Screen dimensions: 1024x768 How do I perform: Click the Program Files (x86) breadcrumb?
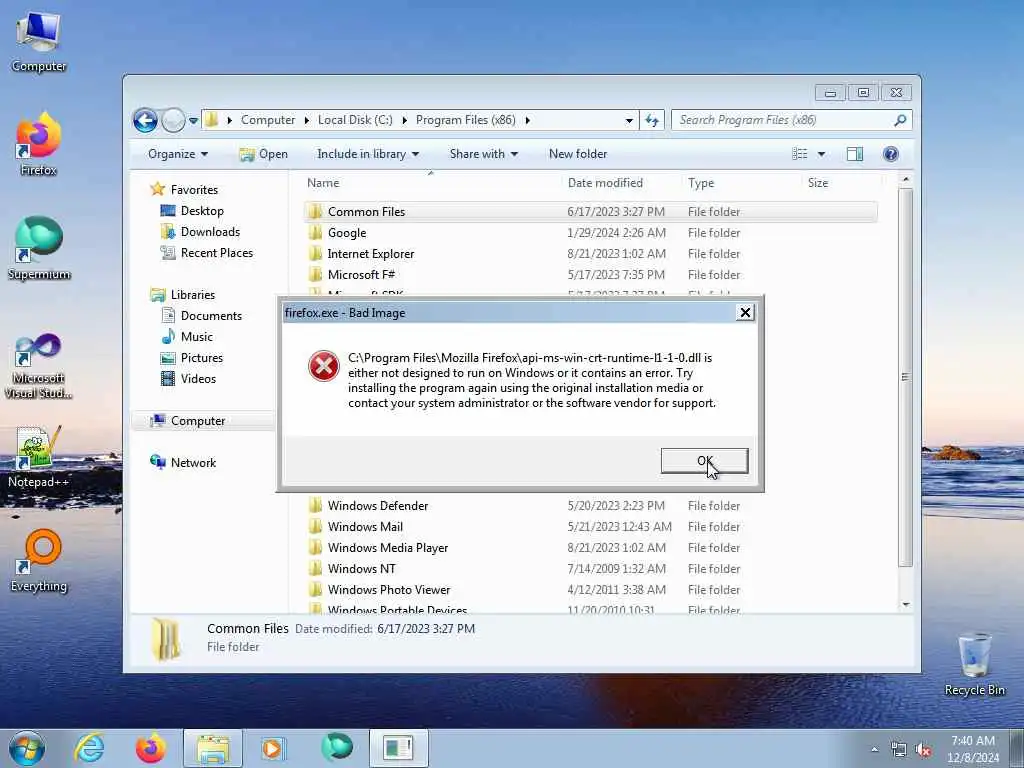tap(466, 120)
